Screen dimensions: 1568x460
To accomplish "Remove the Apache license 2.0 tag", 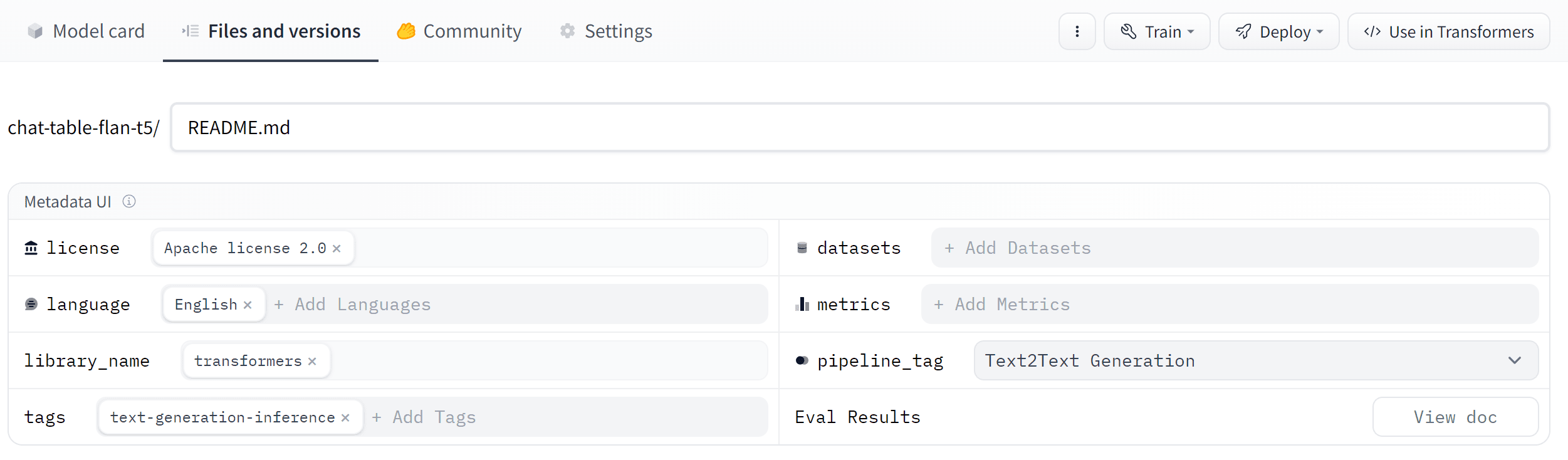I will click(x=337, y=249).
